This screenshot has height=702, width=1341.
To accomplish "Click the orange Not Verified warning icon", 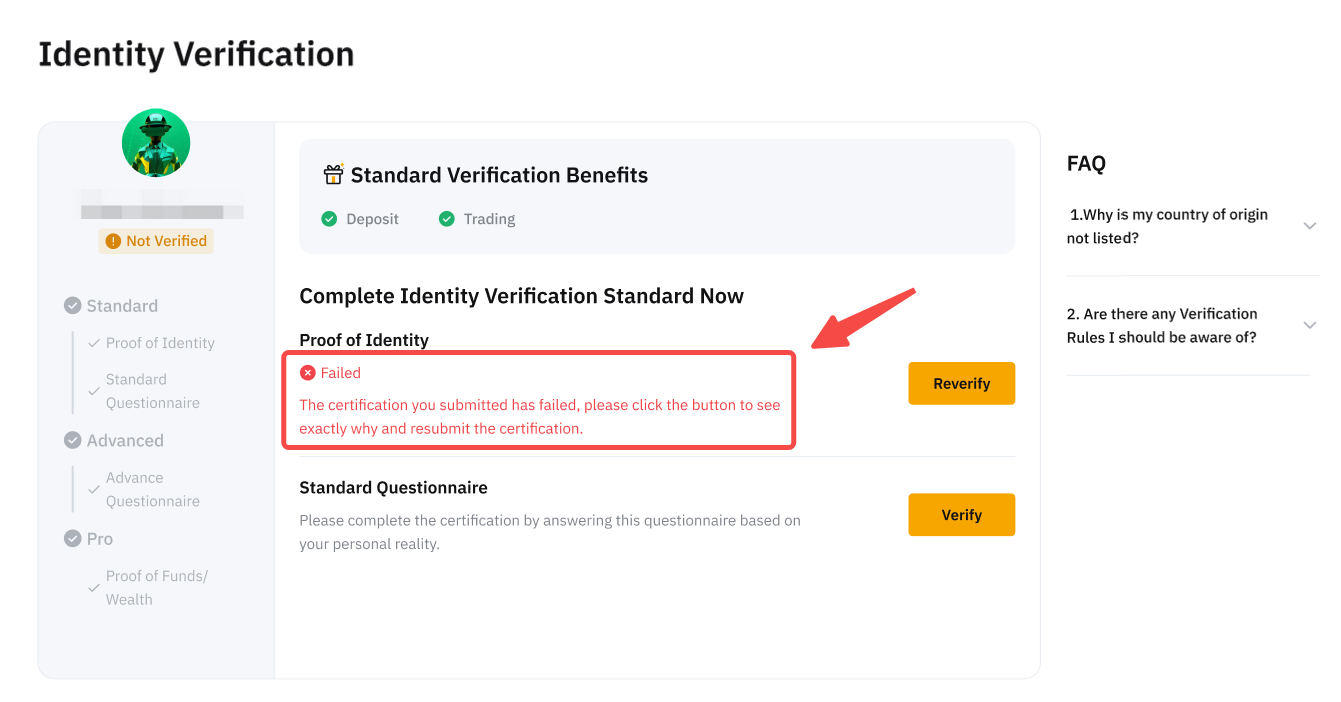I will coord(113,241).
